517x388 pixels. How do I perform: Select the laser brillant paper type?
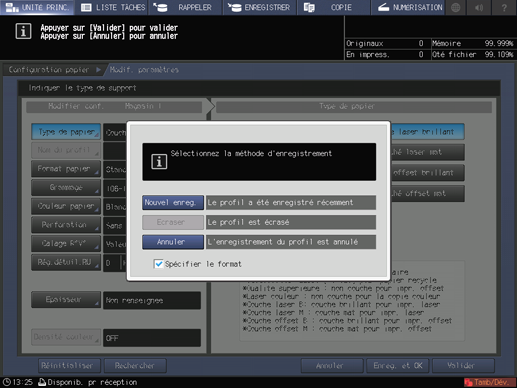pyautogui.click(x=427, y=132)
